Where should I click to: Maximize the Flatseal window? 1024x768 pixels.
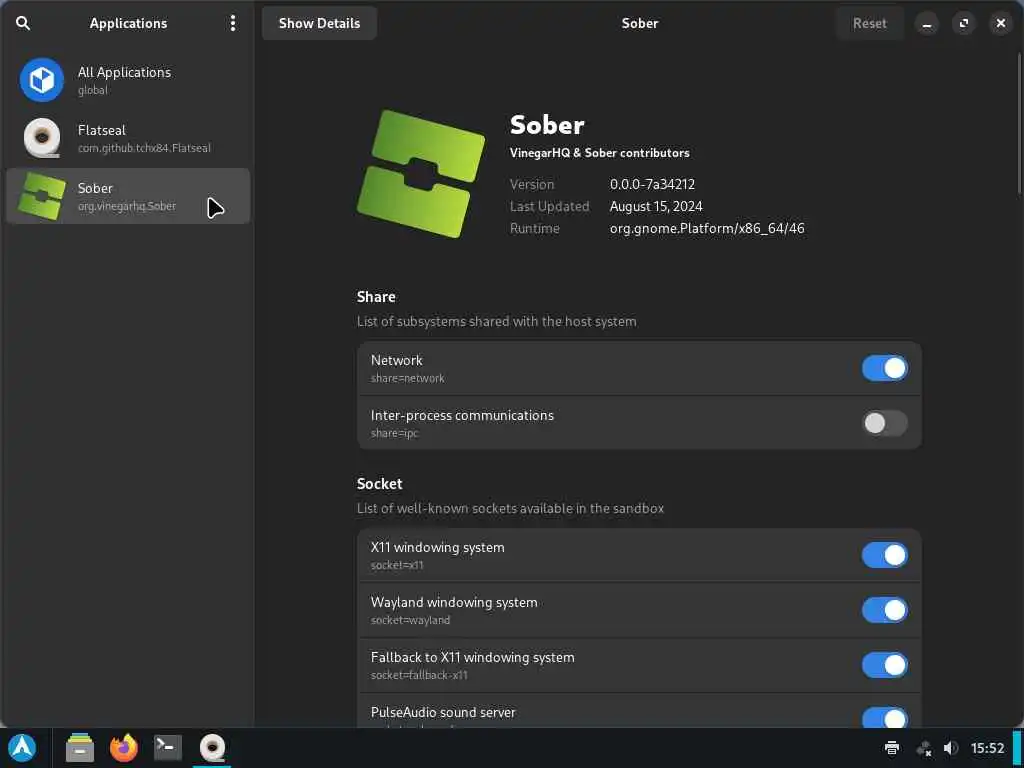(x=963, y=24)
